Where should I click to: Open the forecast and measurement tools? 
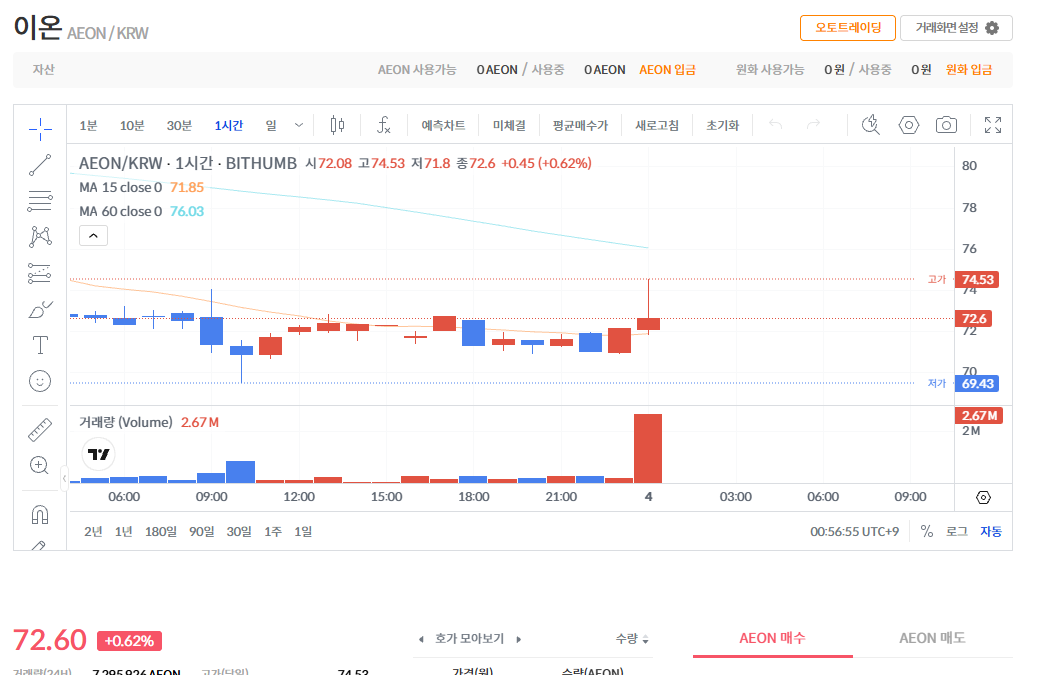pyautogui.click(x=40, y=273)
